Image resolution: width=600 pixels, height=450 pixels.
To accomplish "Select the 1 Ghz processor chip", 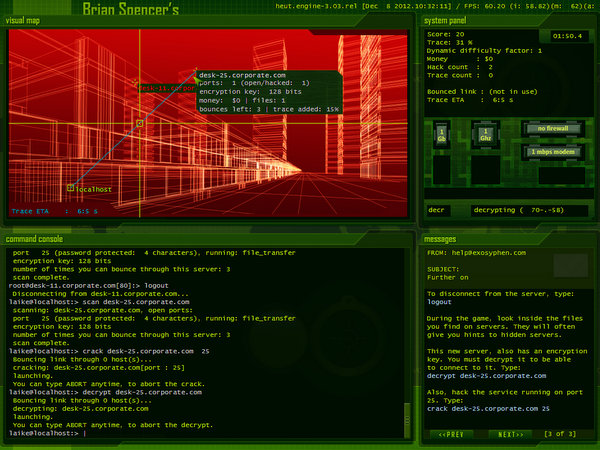I will (485, 135).
